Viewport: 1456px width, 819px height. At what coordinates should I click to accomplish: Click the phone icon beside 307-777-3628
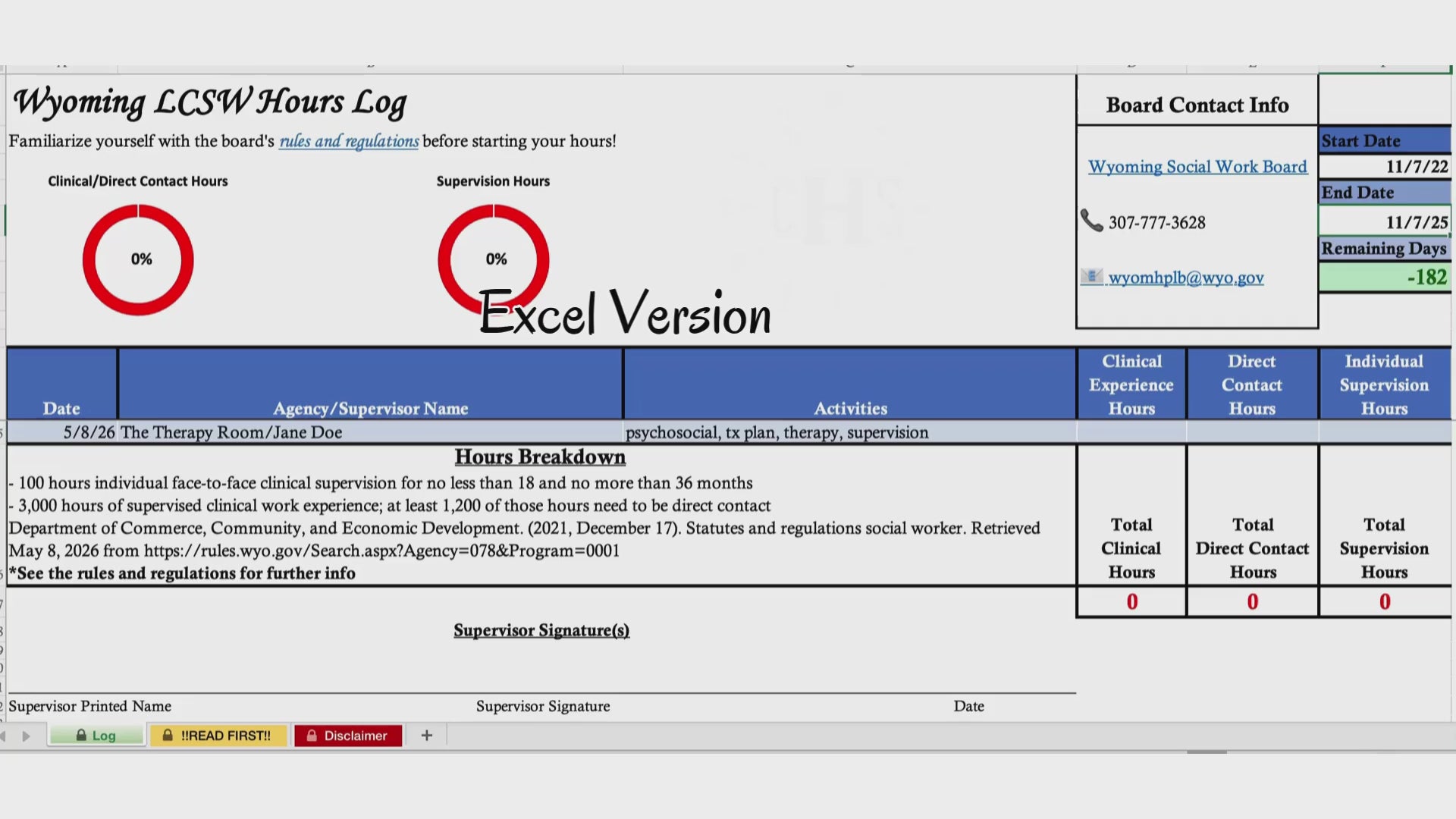click(1091, 221)
